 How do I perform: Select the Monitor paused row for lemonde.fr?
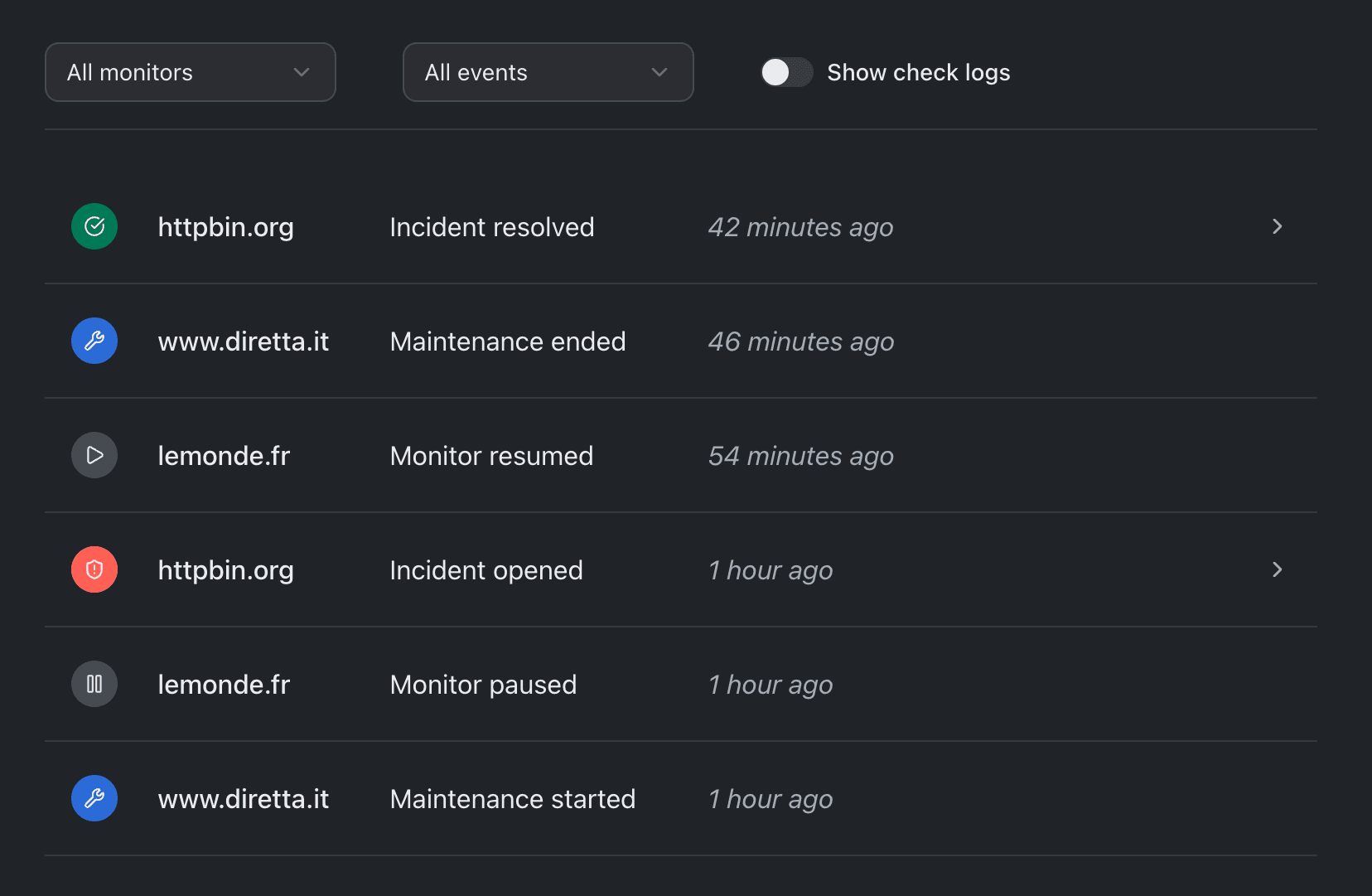[x=483, y=684]
